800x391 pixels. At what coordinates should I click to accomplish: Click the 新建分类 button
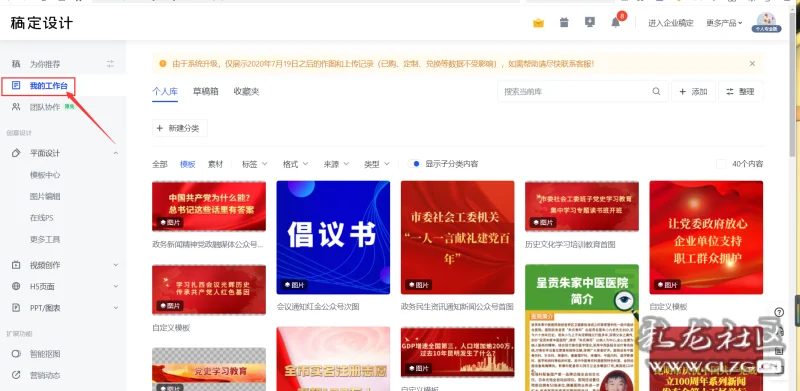point(180,128)
